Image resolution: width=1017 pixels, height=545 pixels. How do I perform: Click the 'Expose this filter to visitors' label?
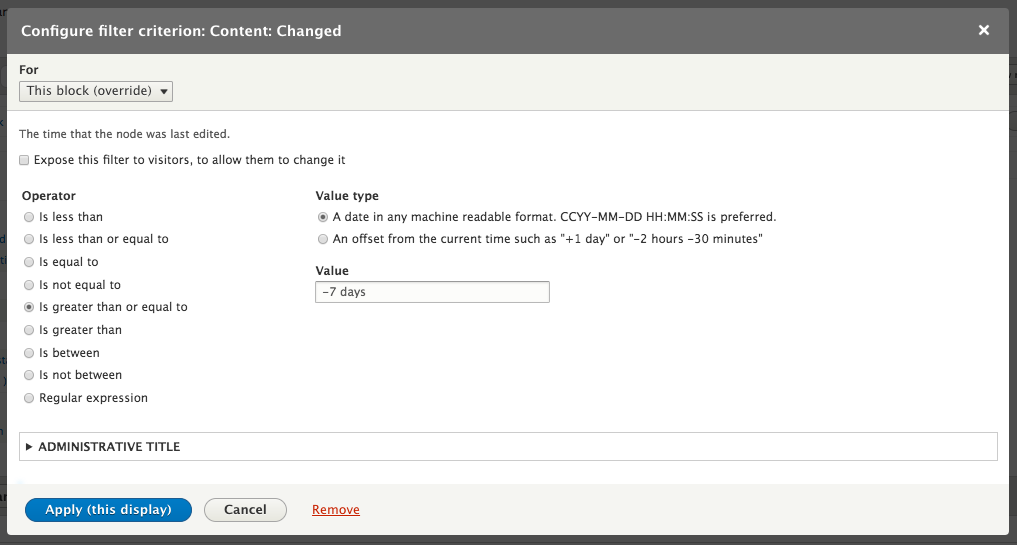pos(189,160)
